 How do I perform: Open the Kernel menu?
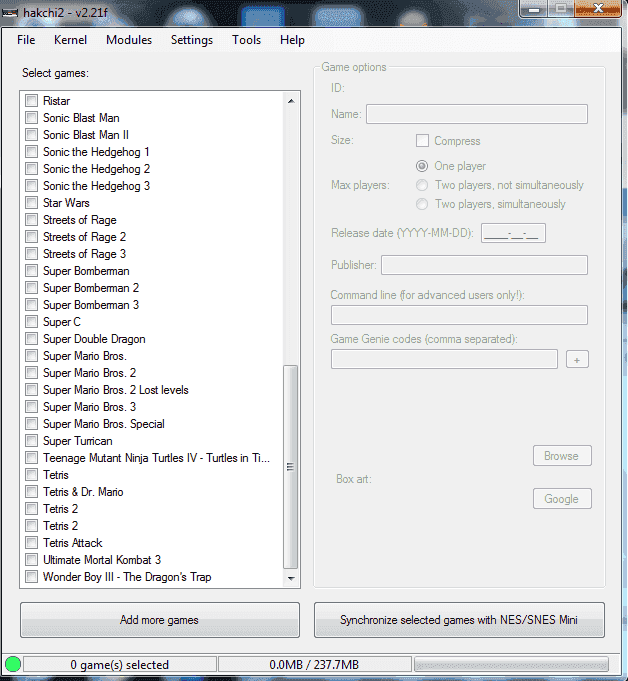click(x=70, y=40)
